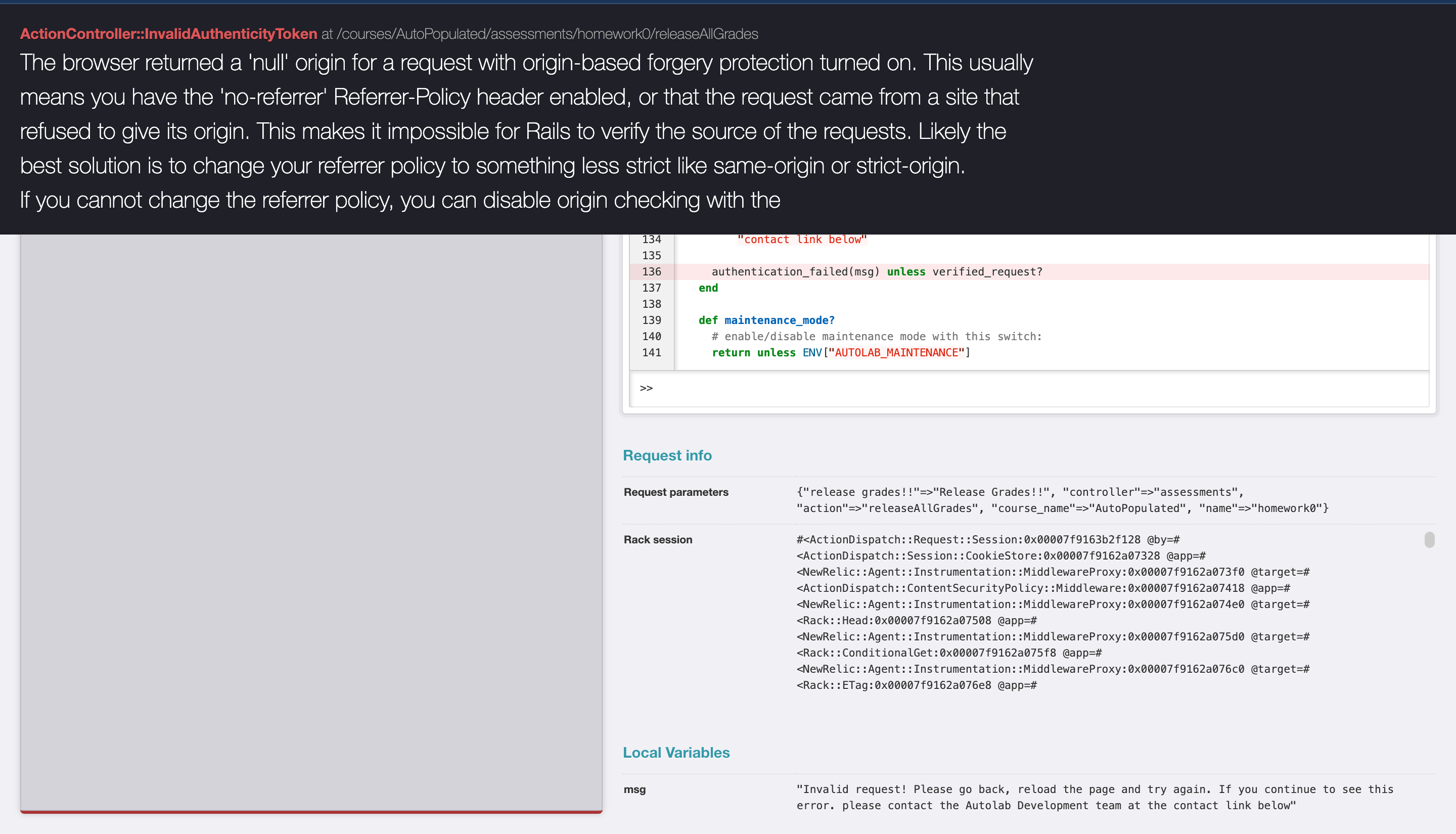
Task: Click the Rack::ETag entry in session dump
Action: 917,685
